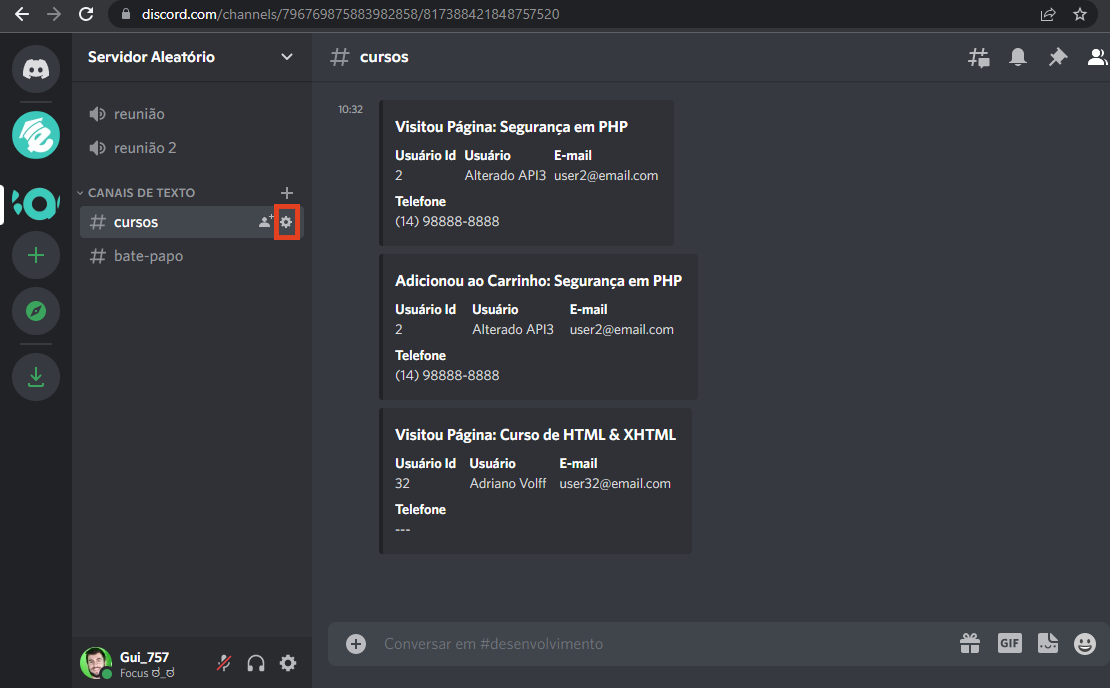
Task: Add a server with the plus icon
Action: point(36,255)
